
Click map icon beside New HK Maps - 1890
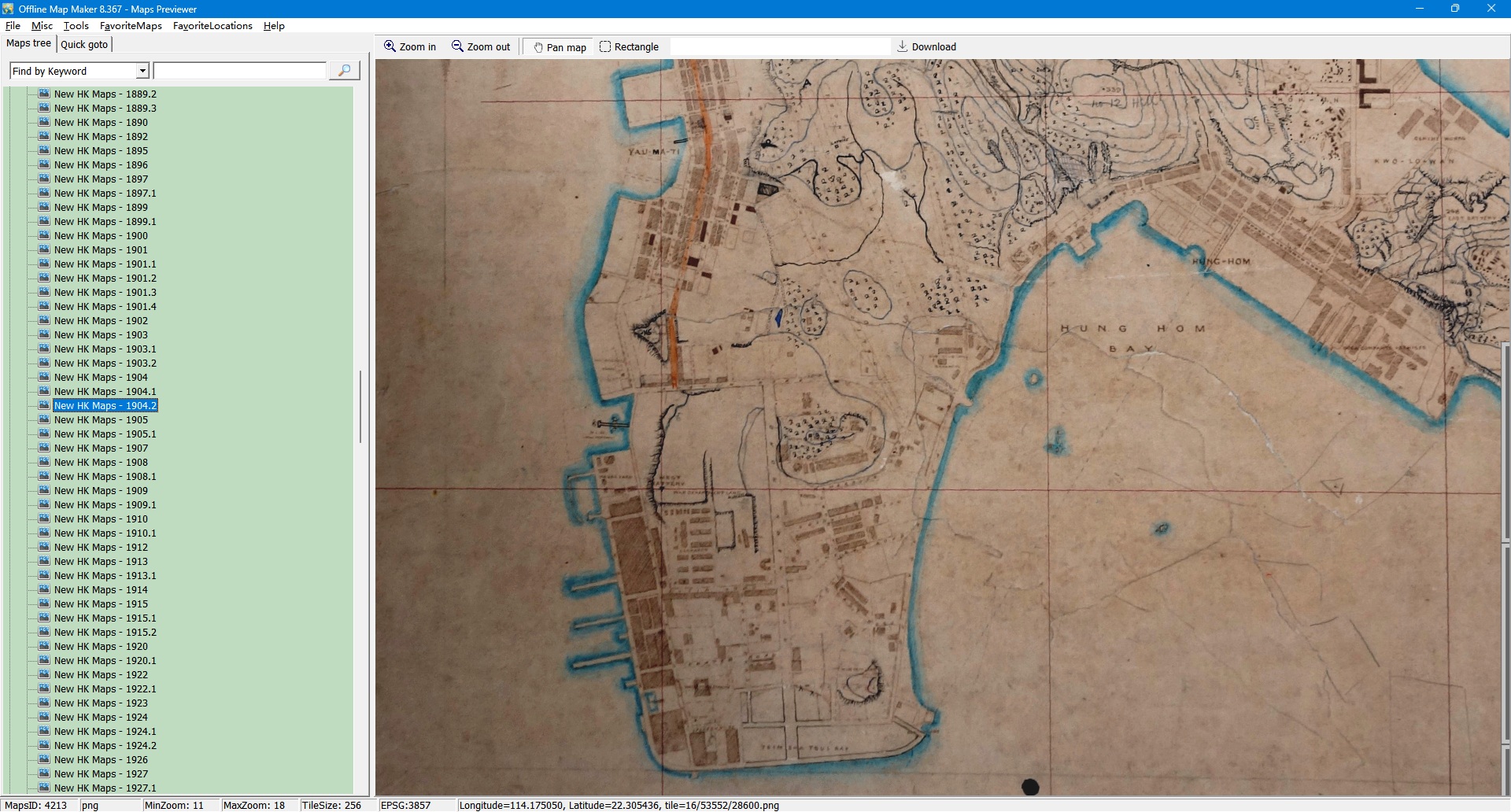coord(44,122)
